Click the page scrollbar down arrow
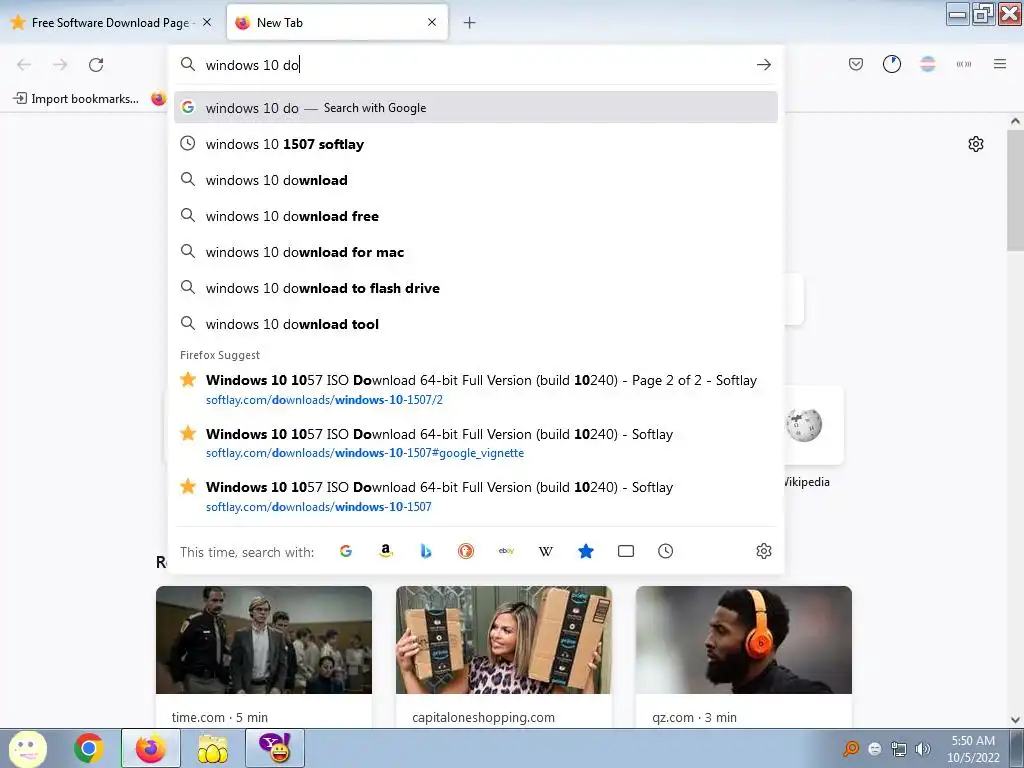The image size is (1024, 768). click(1015, 720)
